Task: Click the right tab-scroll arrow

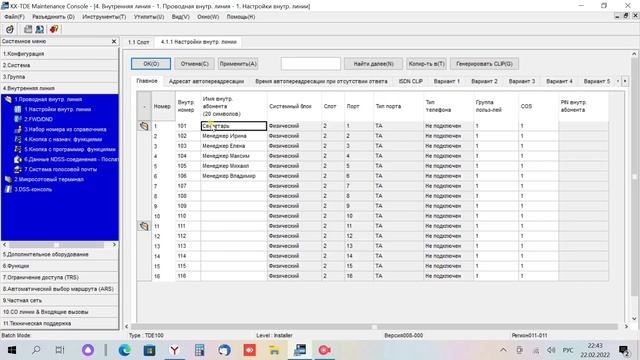Action: click(x=625, y=81)
